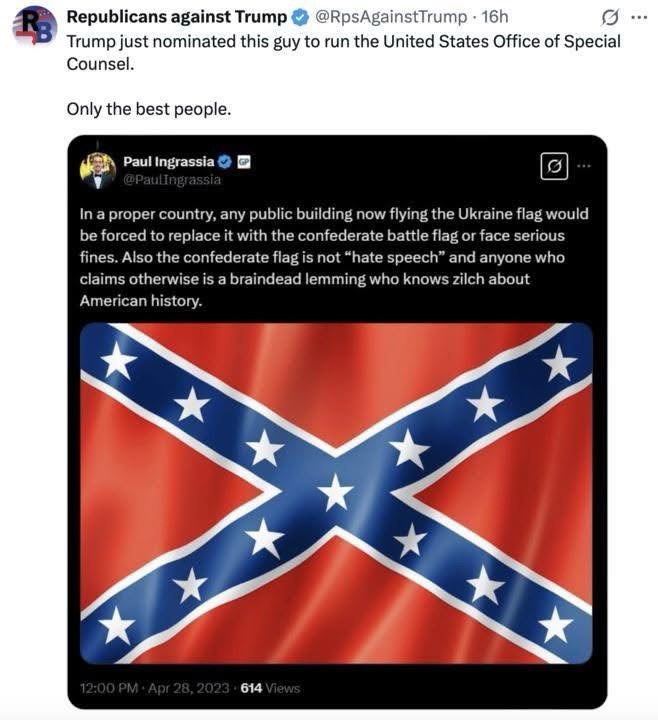Click the @PaulIngrassia handle
The width and height of the screenshot is (658, 720).
pyautogui.click(x=171, y=180)
